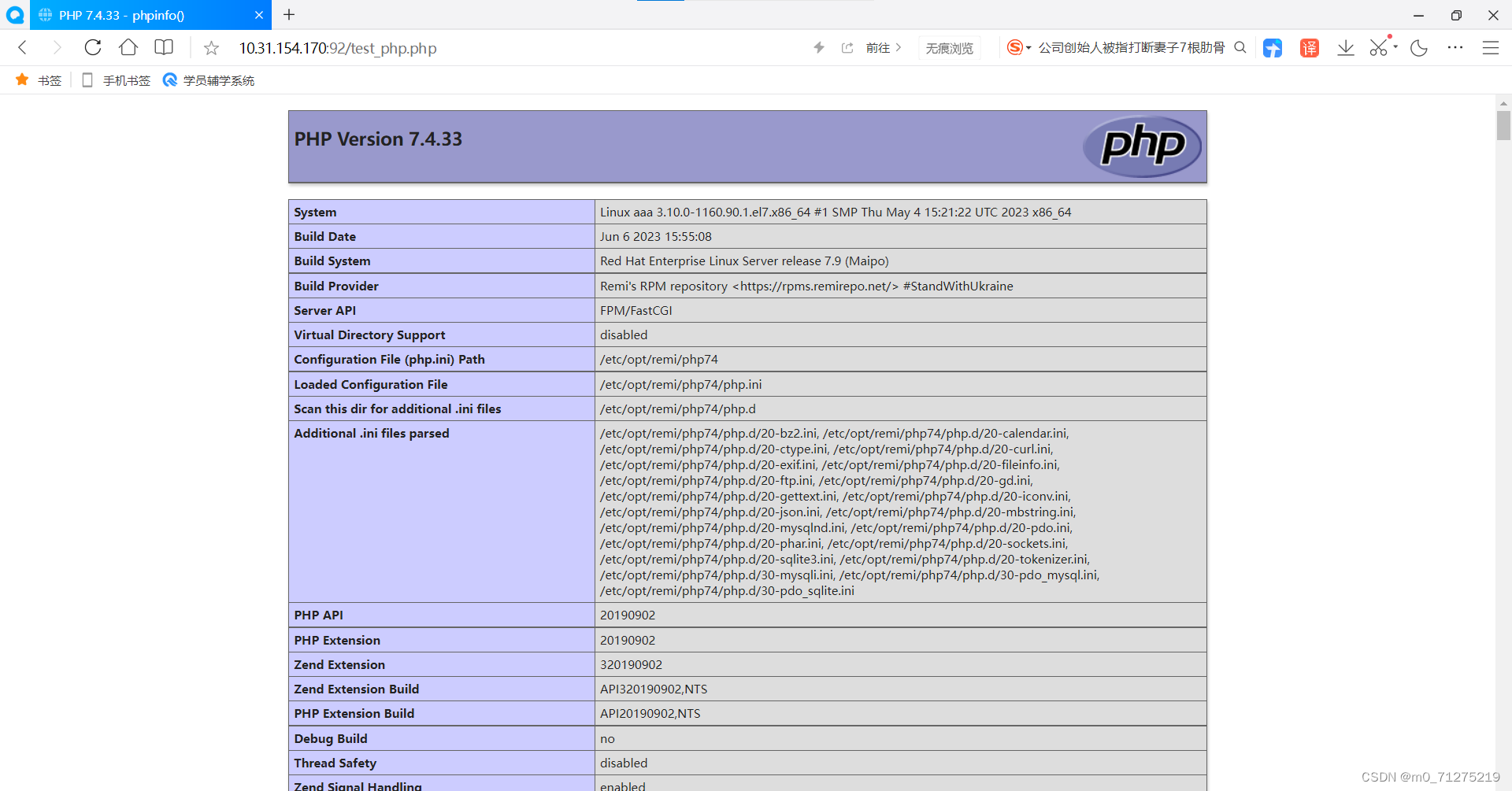Click the 'FPM/FastCGI' value
This screenshot has width=1512, height=791.
(x=636, y=311)
